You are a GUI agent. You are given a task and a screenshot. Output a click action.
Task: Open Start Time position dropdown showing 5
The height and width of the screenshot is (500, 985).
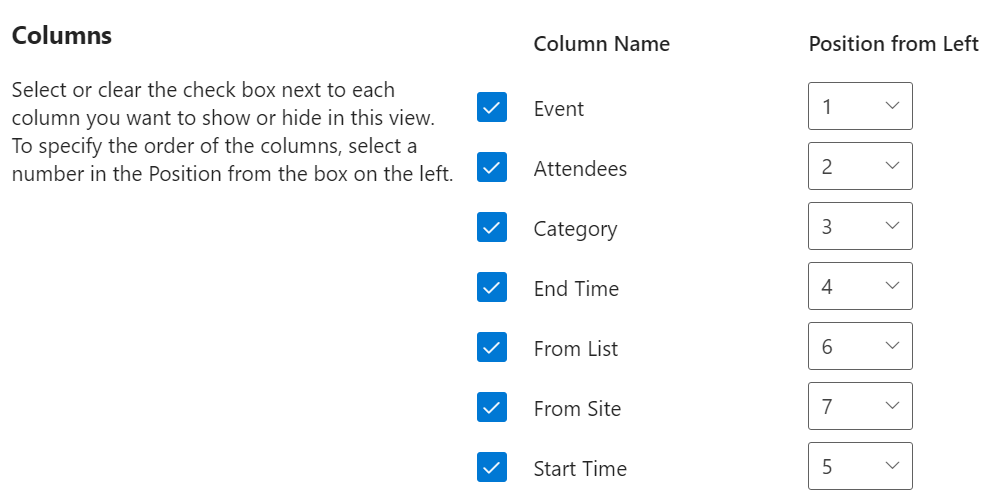(x=860, y=466)
